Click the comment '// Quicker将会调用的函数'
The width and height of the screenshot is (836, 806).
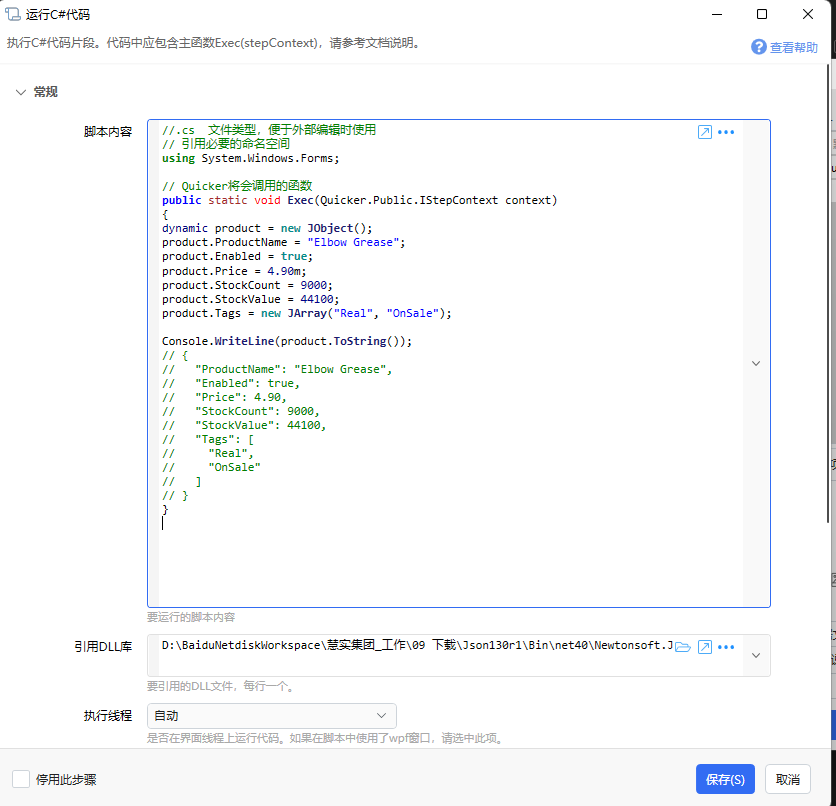click(237, 186)
